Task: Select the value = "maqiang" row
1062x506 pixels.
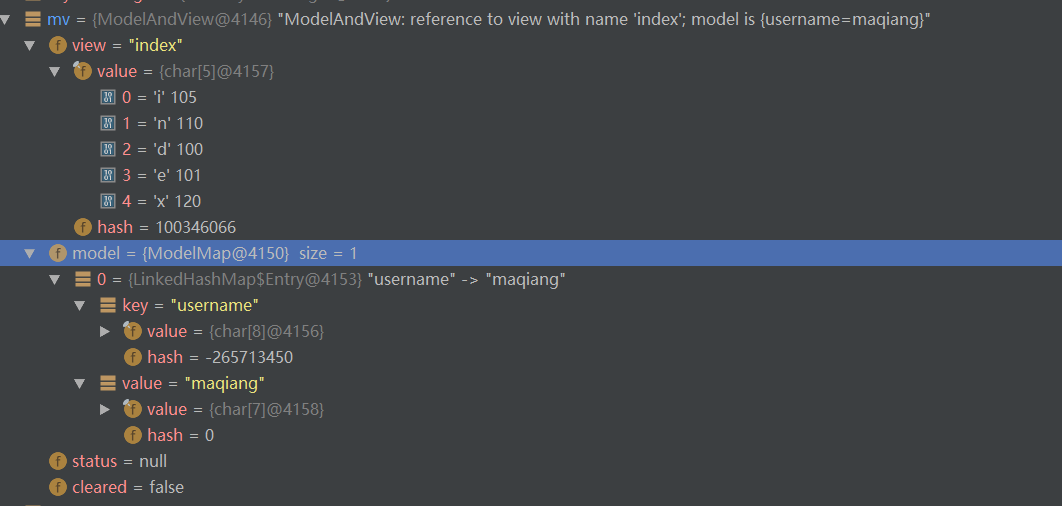Action: [193, 383]
